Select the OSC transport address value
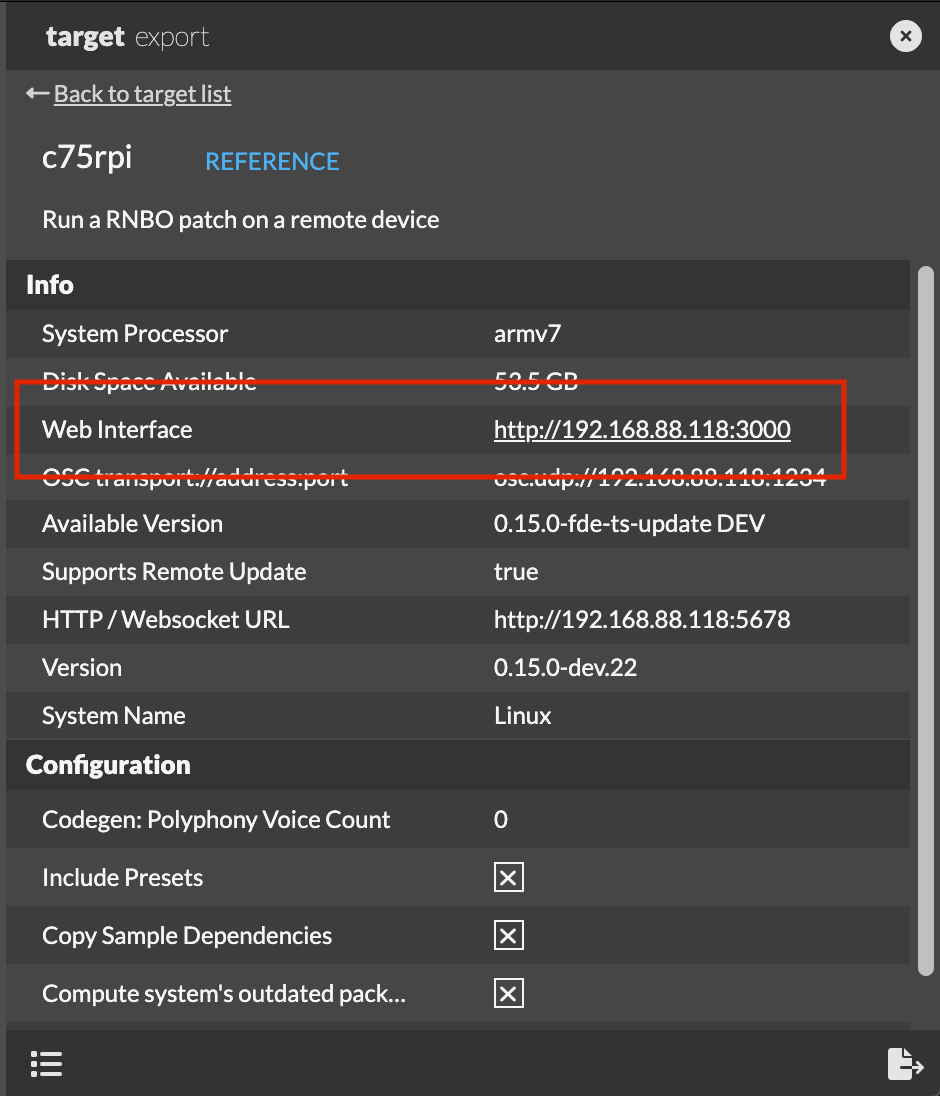 click(x=660, y=478)
